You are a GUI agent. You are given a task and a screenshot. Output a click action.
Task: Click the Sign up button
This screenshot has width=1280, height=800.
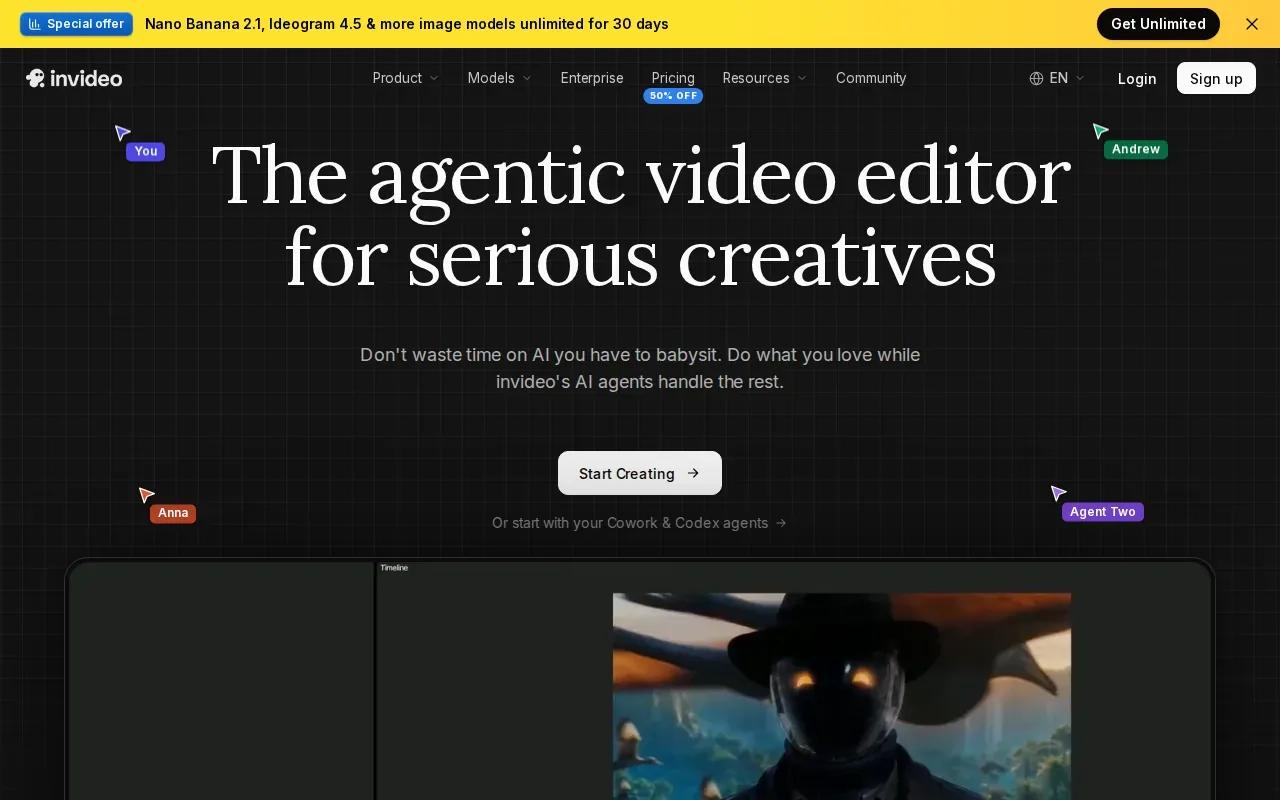1216,78
